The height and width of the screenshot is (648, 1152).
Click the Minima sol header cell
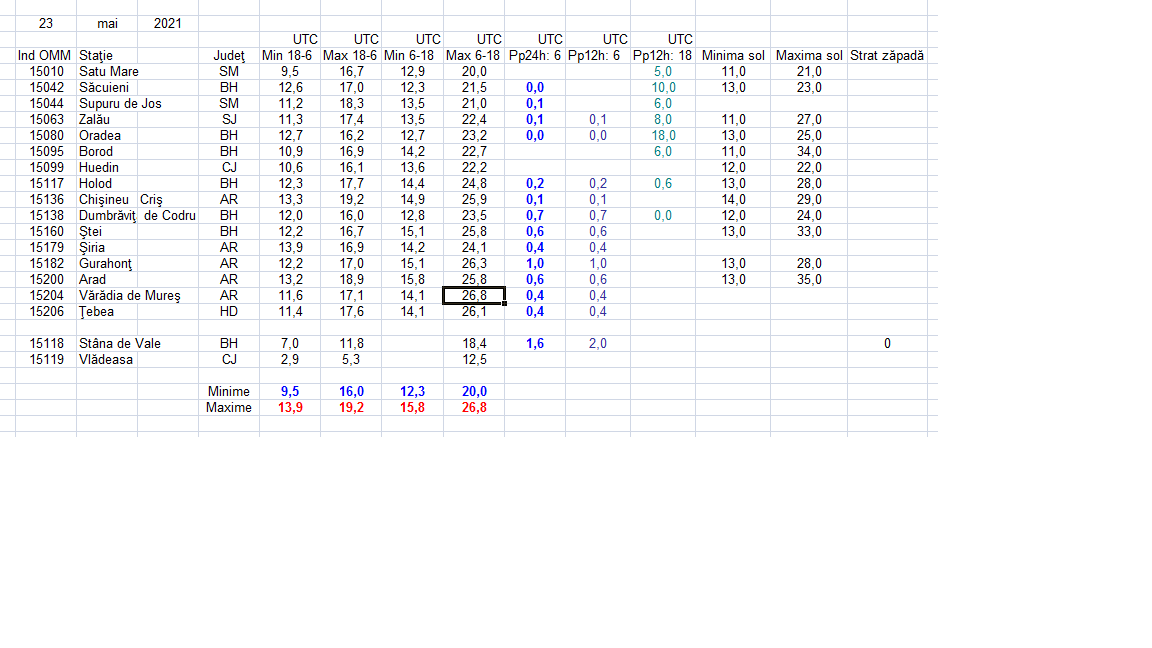(733, 55)
